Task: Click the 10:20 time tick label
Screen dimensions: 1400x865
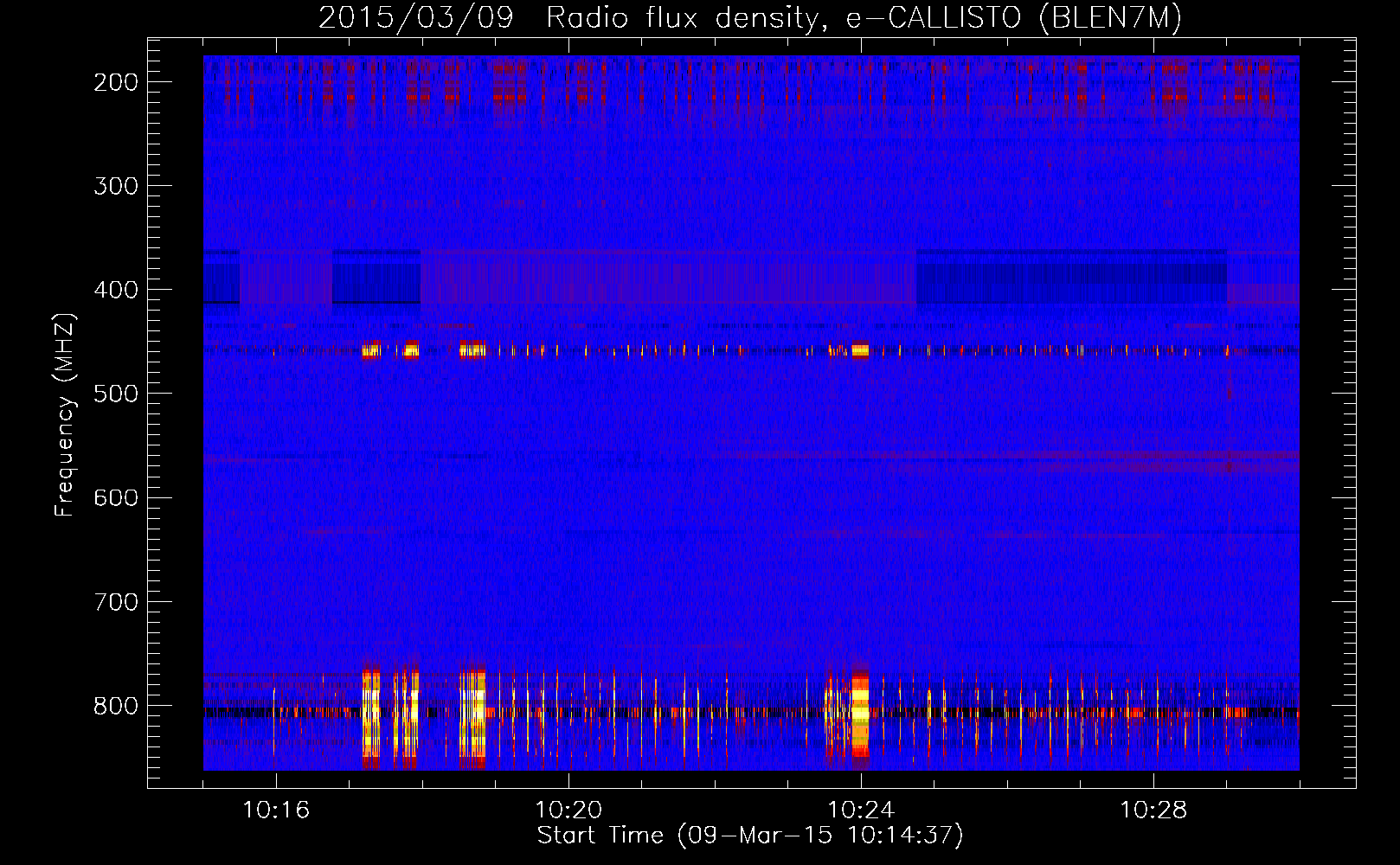Action: (x=568, y=810)
